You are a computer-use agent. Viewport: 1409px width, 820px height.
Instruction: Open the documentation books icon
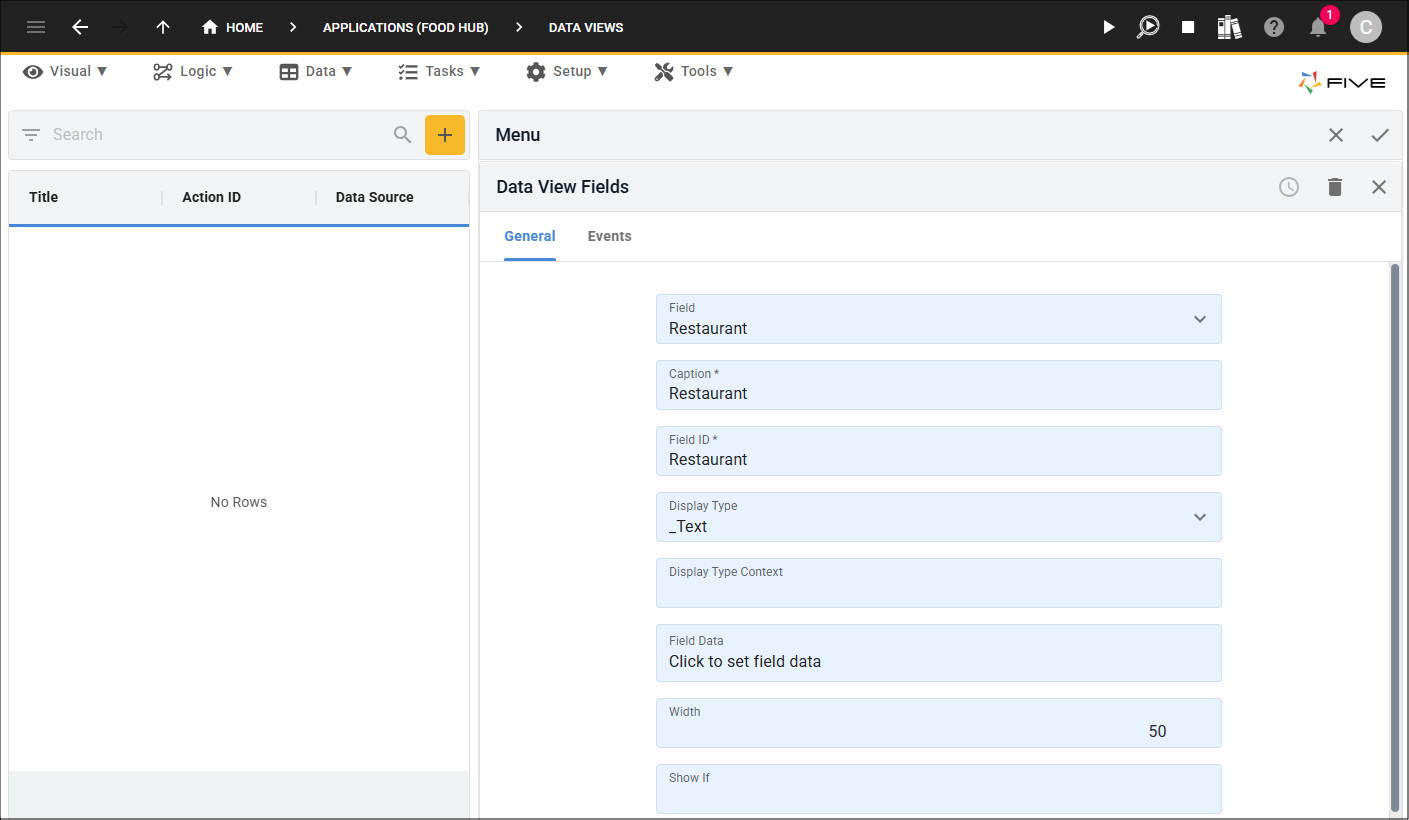1229,27
